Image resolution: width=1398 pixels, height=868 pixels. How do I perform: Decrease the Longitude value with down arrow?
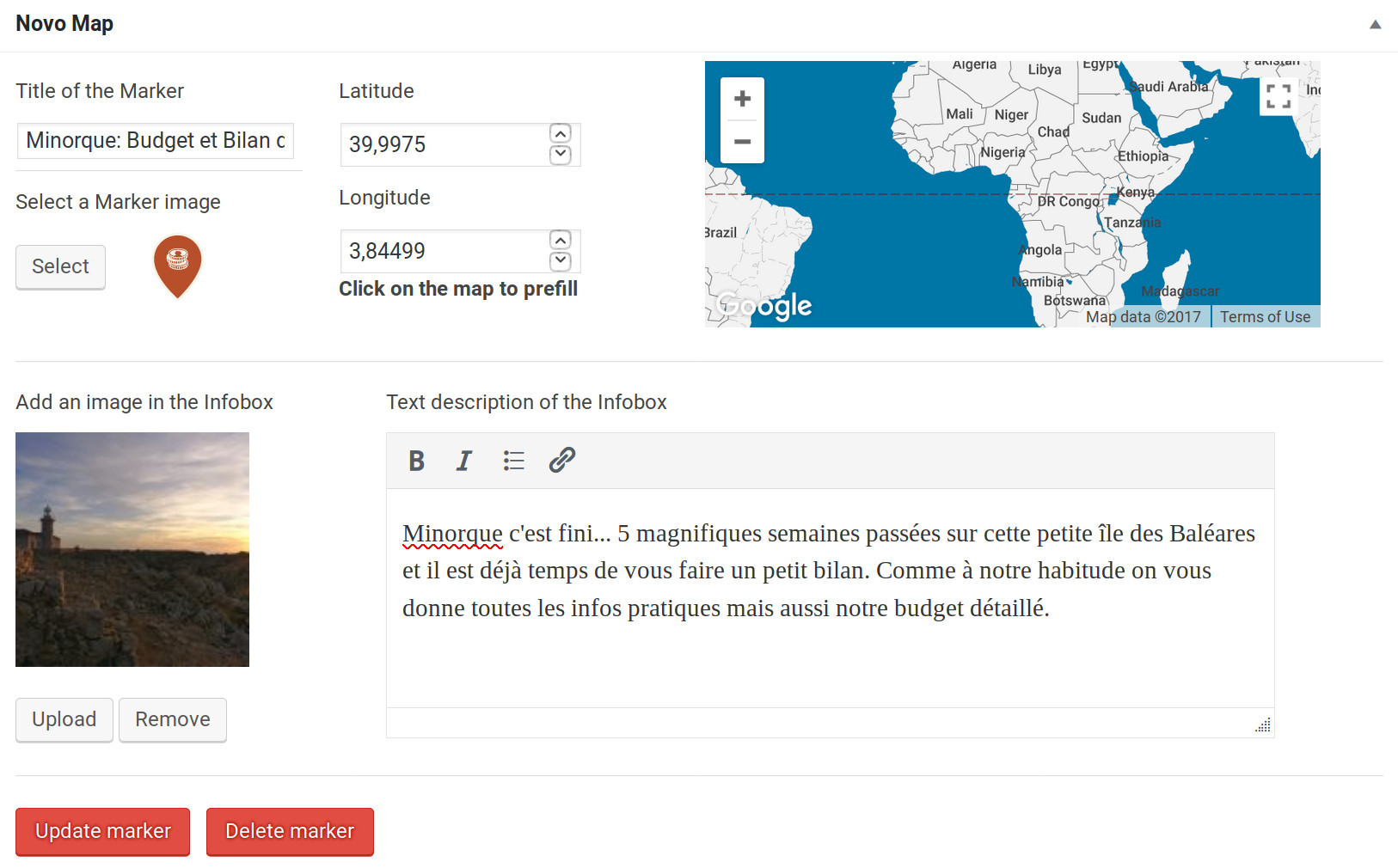pyautogui.click(x=561, y=261)
